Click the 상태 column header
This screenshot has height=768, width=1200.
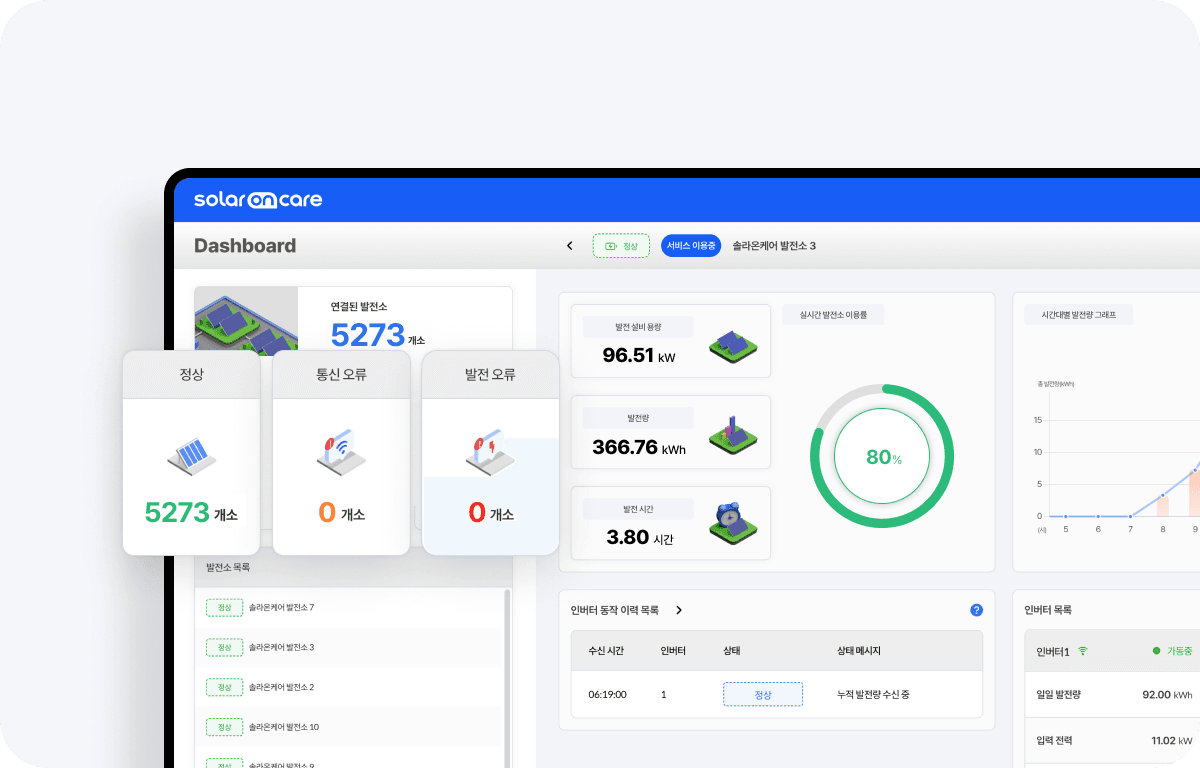click(732, 651)
